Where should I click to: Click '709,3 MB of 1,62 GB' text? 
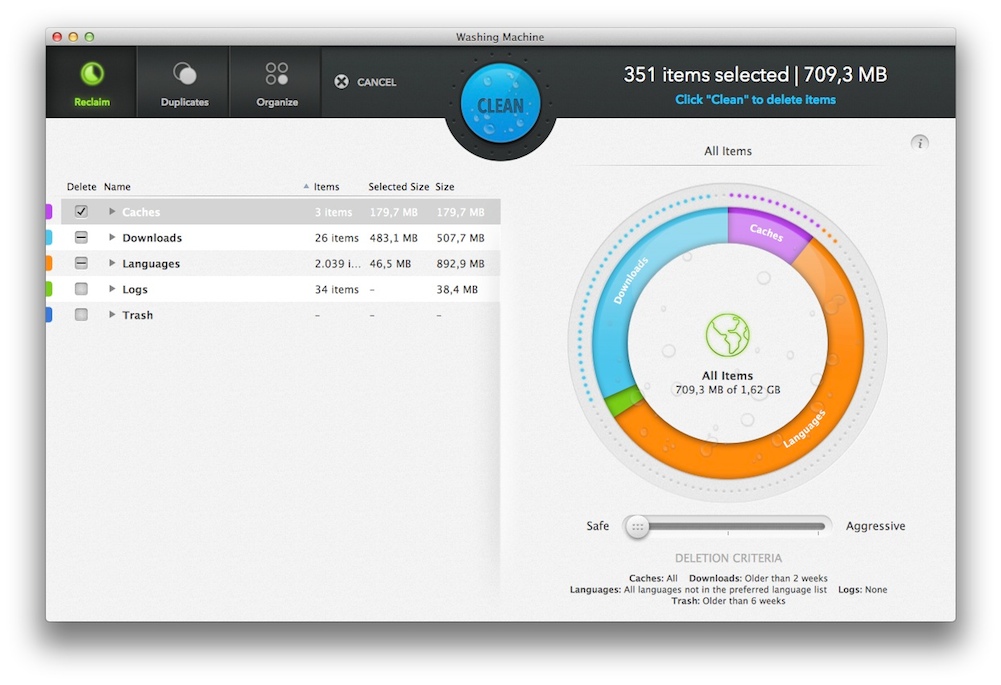coord(728,389)
